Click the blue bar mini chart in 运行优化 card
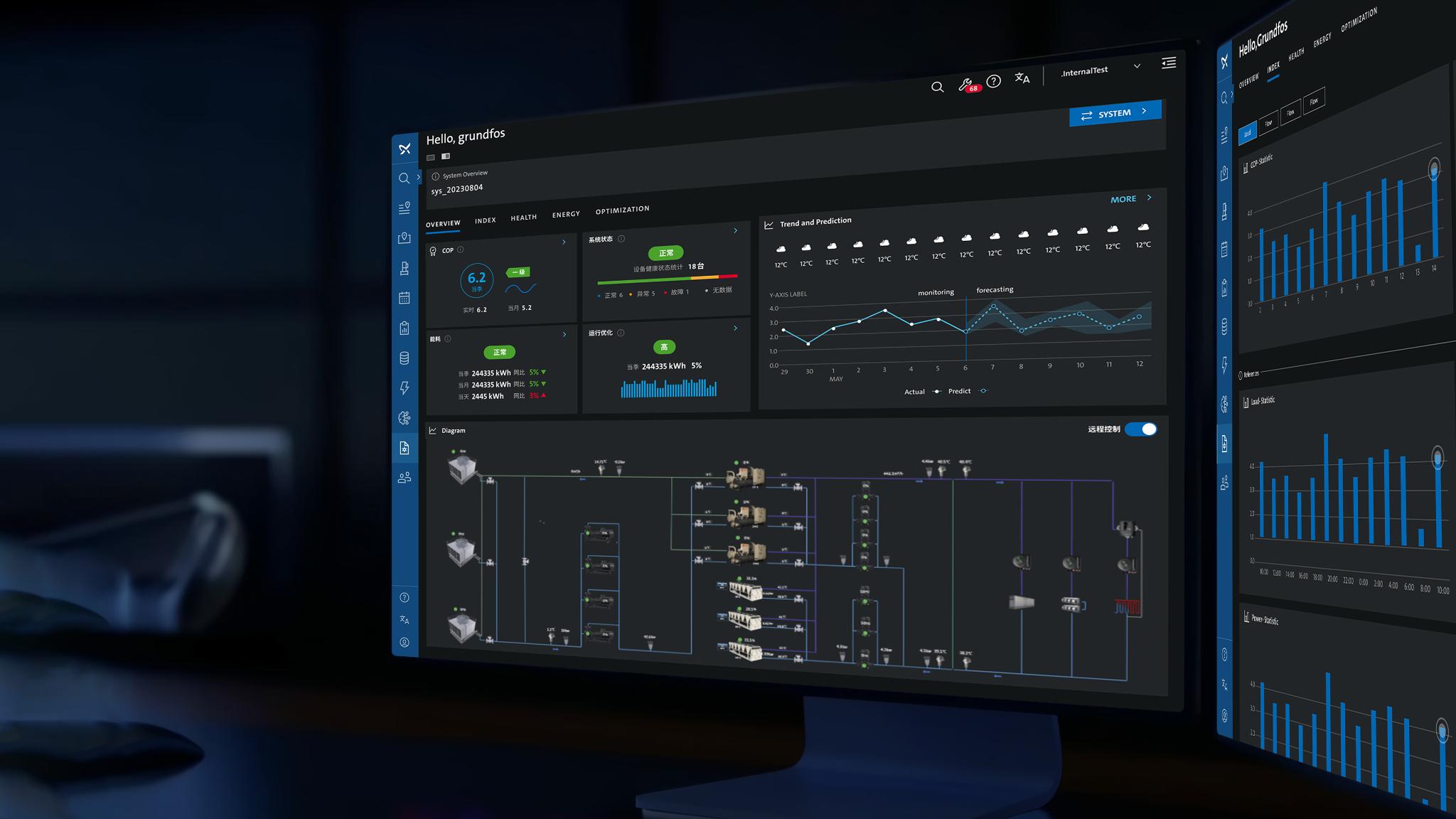1456x819 pixels. click(669, 387)
